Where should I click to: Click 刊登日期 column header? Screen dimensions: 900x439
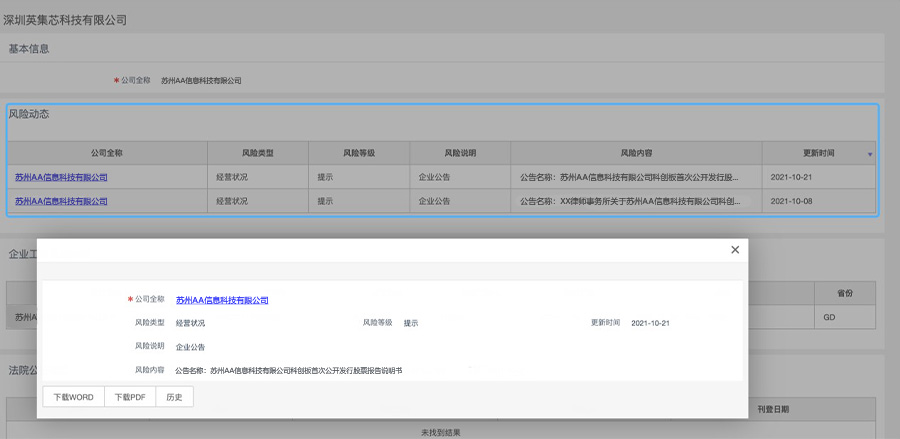773,410
